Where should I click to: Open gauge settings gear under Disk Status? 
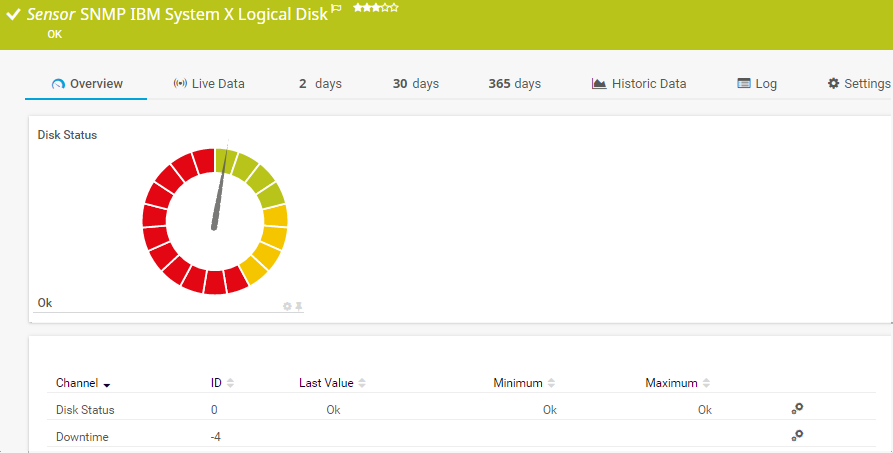click(287, 306)
